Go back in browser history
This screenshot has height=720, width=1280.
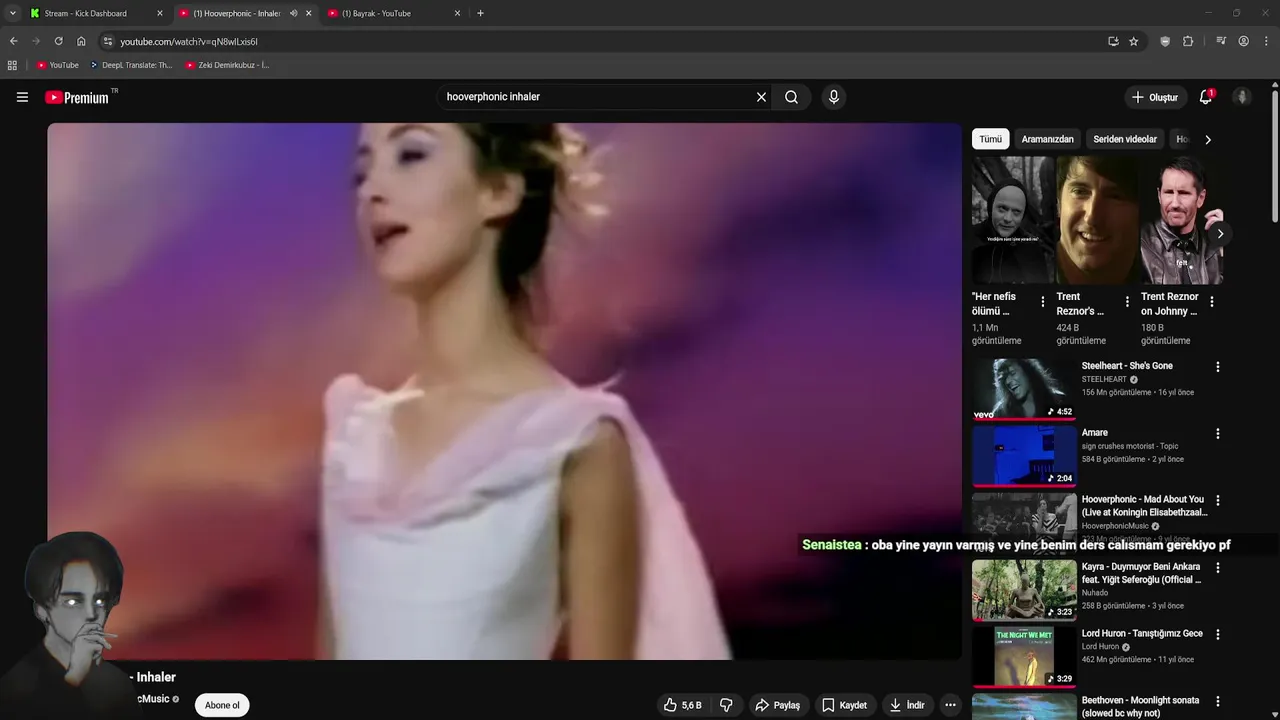(x=13, y=41)
